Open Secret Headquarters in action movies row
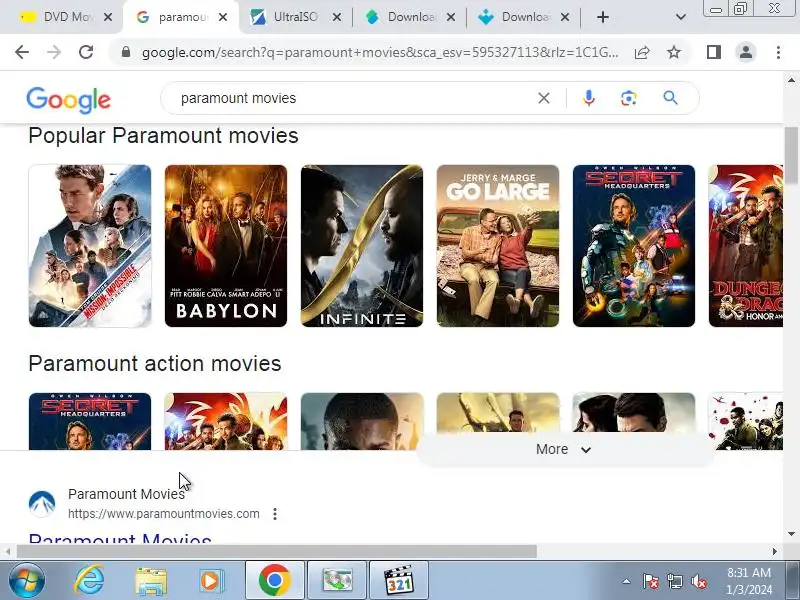The image size is (800, 600). tap(90, 421)
